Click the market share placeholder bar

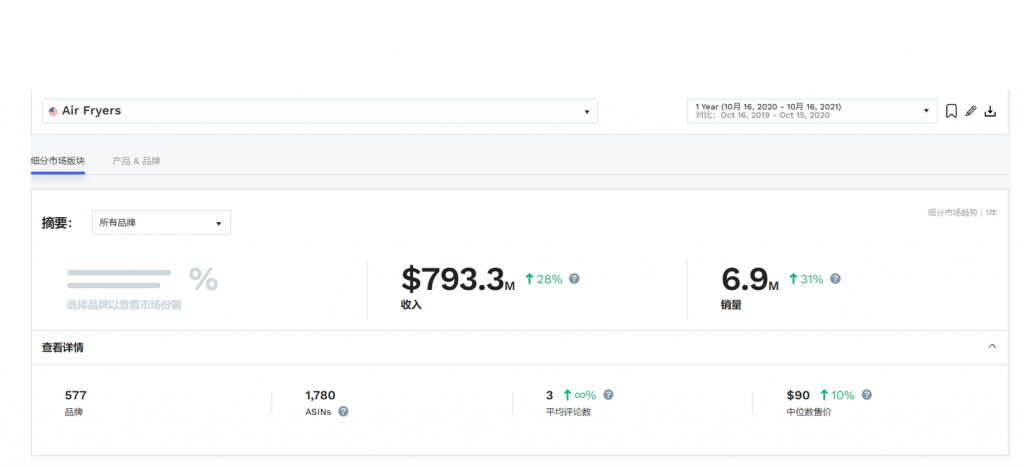119,279
